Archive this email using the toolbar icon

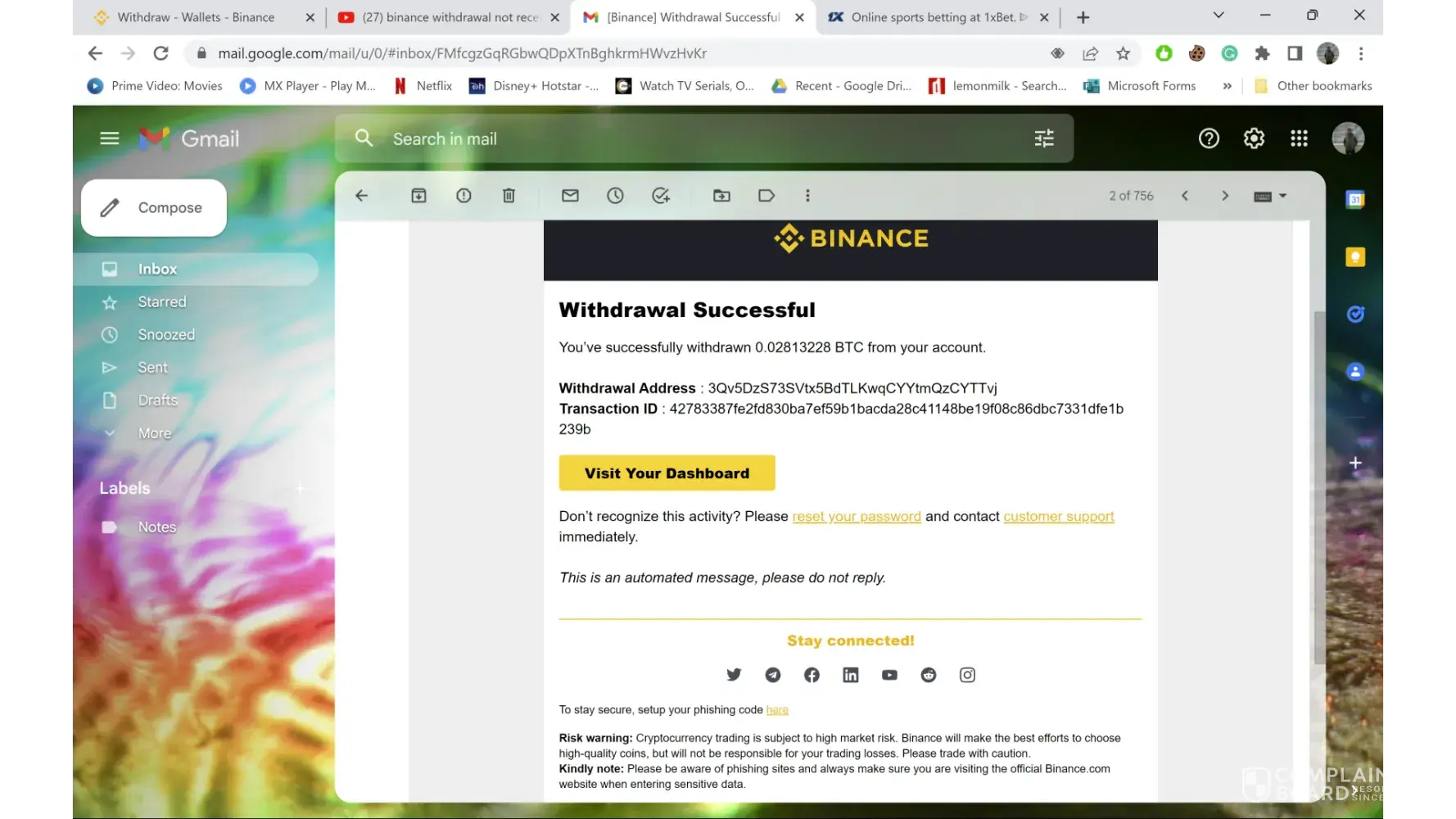[x=418, y=196]
